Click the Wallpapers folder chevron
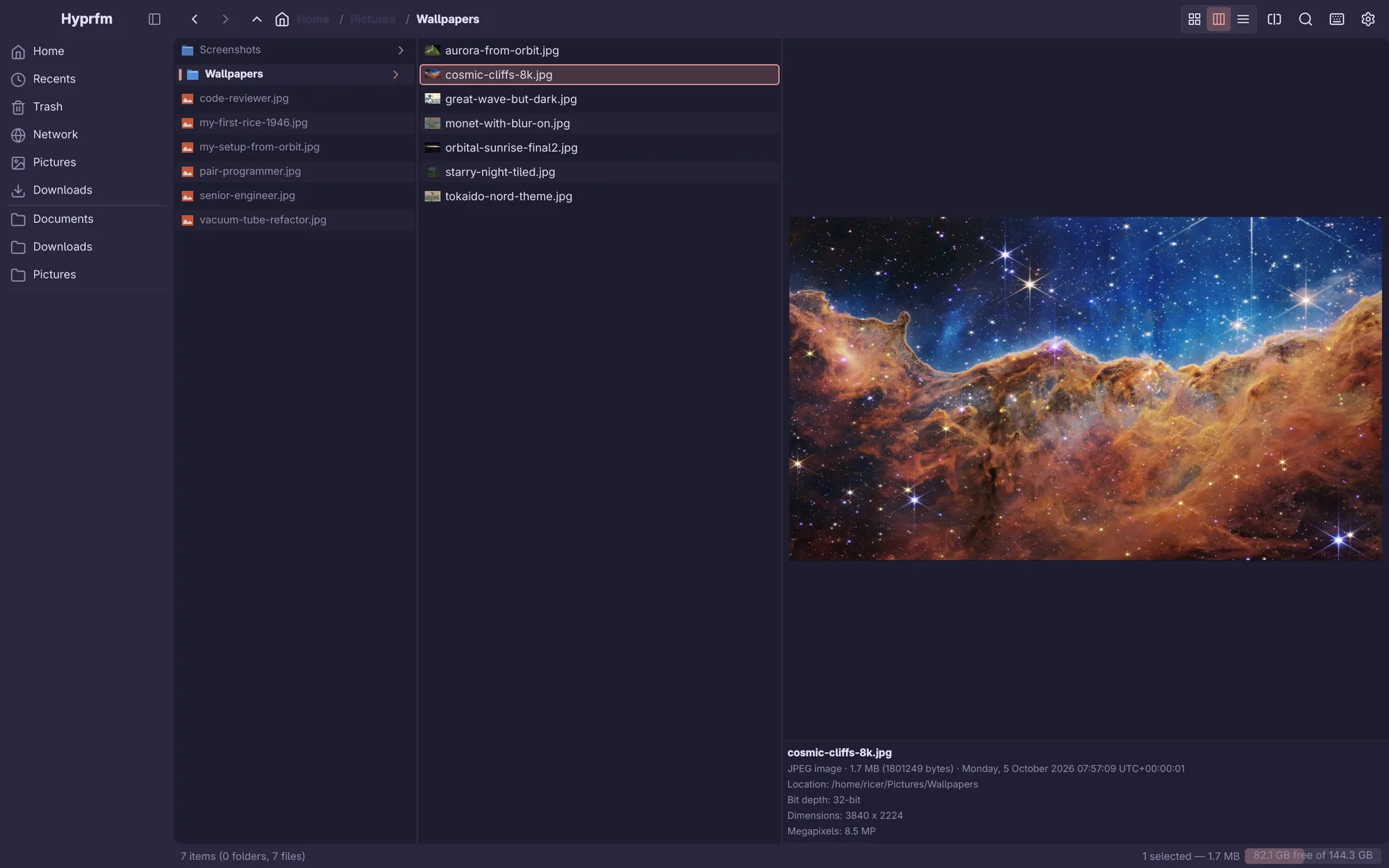The height and width of the screenshot is (868, 1389). [396, 74]
